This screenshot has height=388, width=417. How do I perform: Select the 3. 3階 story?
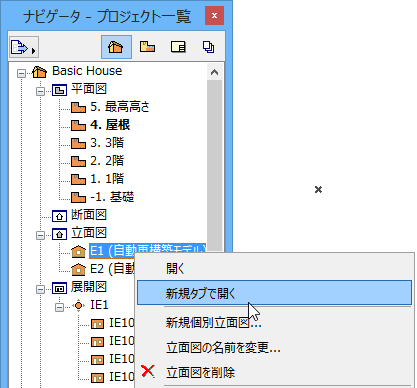click(107, 143)
